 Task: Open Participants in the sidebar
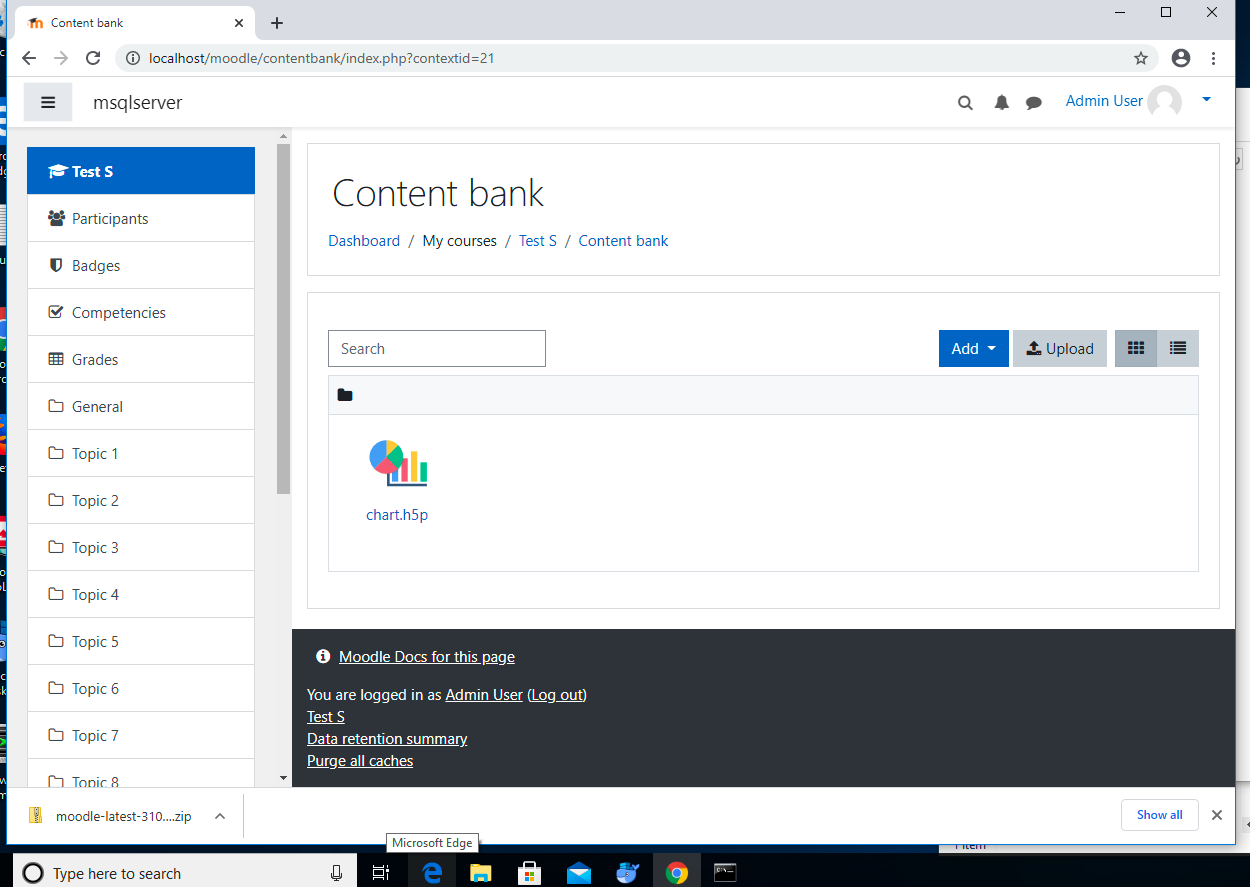click(141, 218)
